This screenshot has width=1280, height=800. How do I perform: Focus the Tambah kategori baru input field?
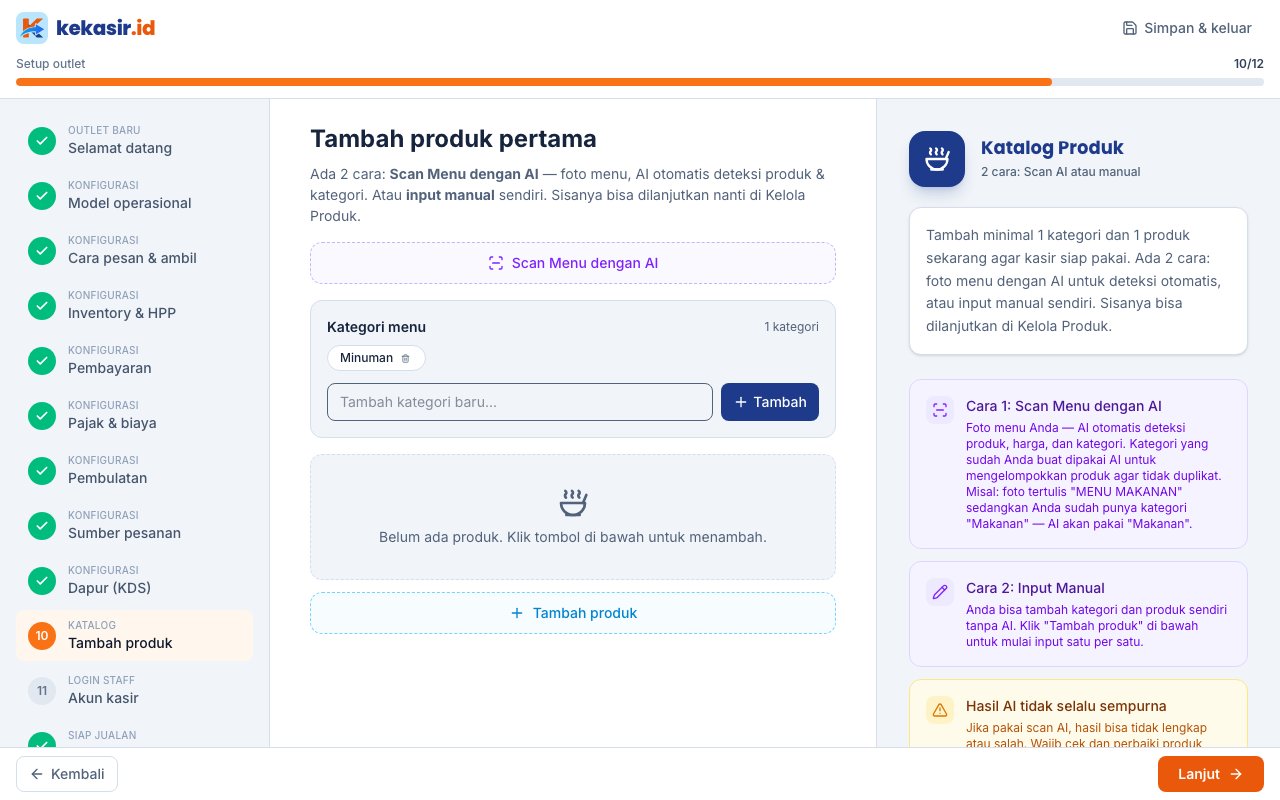coord(520,402)
